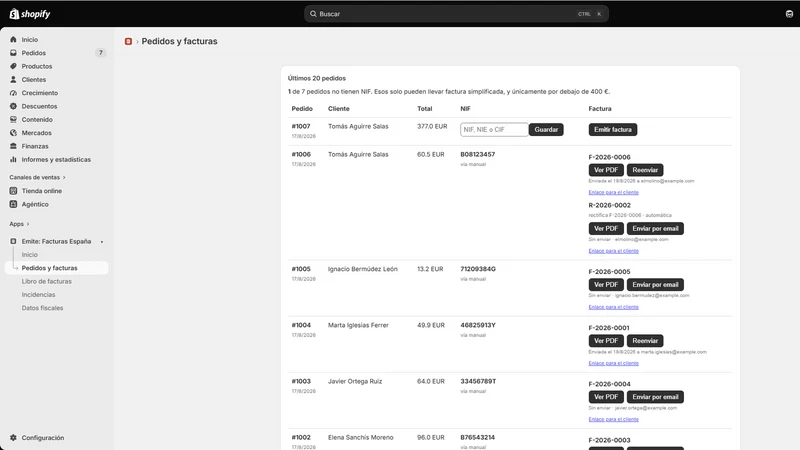Image resolution: width=800 pixels, height=450 pixels.
Task: Click the Pedidos inbox icon
Action: click(13, 53)
